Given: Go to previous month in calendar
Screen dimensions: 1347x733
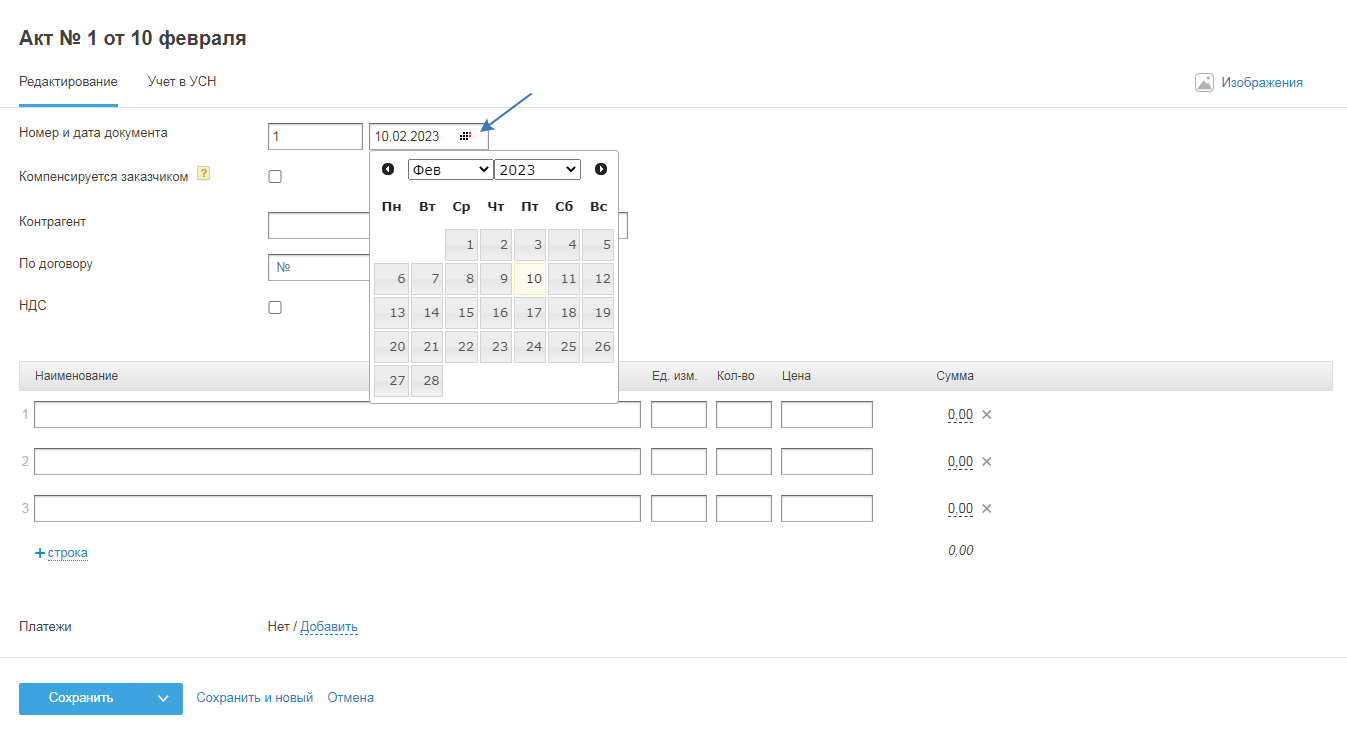Looking at the screenshot, I should [388, 169].
